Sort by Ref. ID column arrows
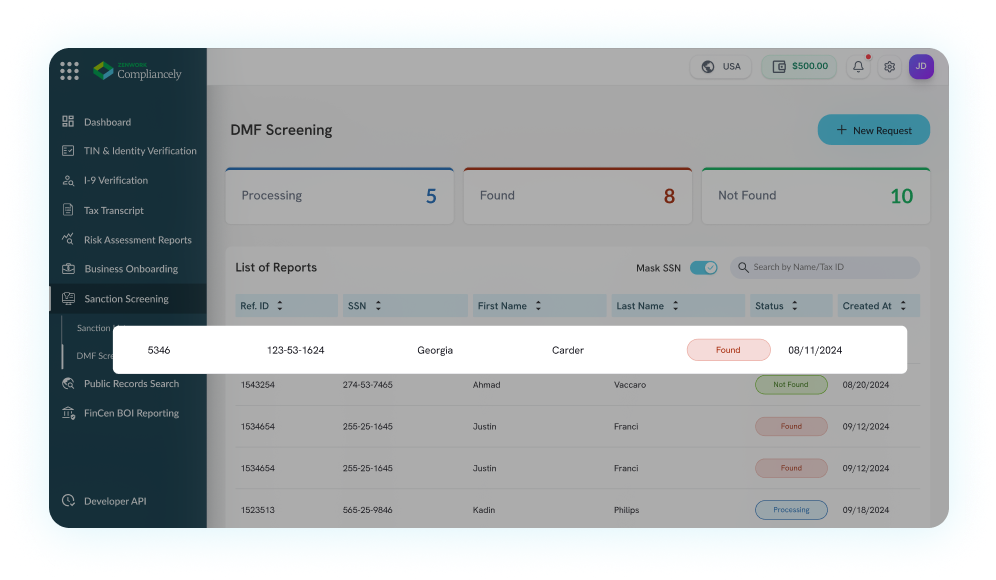 tap(280, 306)
